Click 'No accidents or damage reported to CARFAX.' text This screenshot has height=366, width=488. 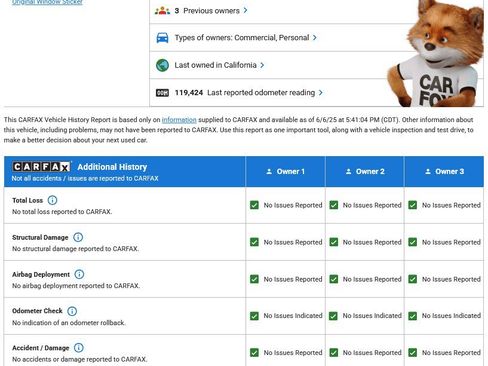[79, 359]
